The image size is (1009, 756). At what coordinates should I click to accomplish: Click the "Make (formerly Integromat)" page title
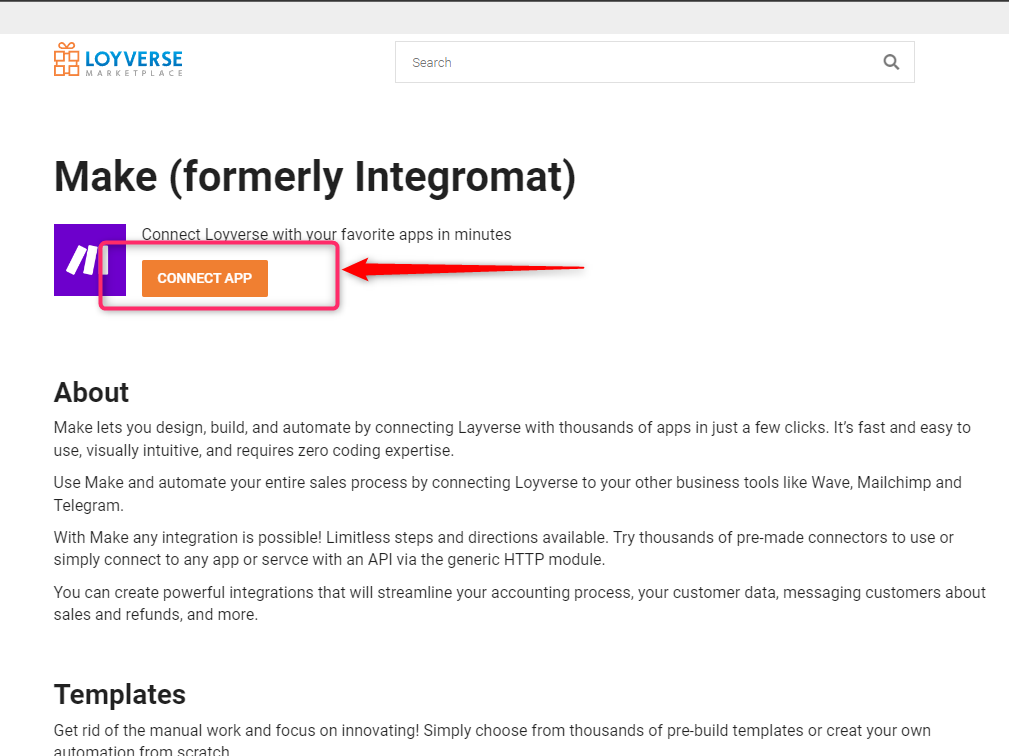(x=315, y=177)
